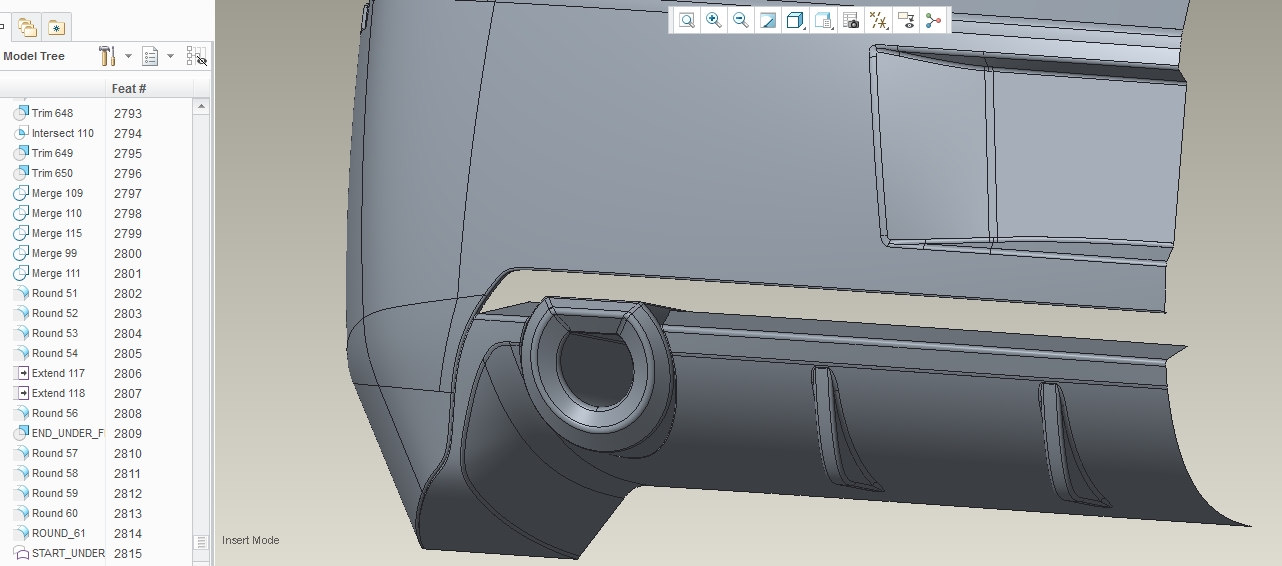The height and width of the screenshot is (566, 1282).
Task: Click the Round 51 feature icon
Action: [21, 293]
